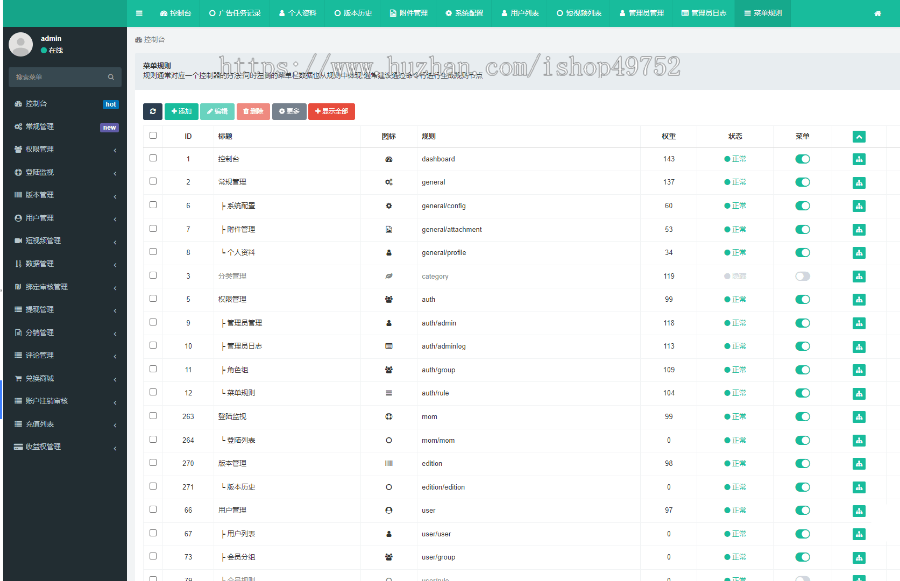Expand the 用户管理 sidebar menu
The height and width of the screenshot is (581, 900).
pos(65,218)
